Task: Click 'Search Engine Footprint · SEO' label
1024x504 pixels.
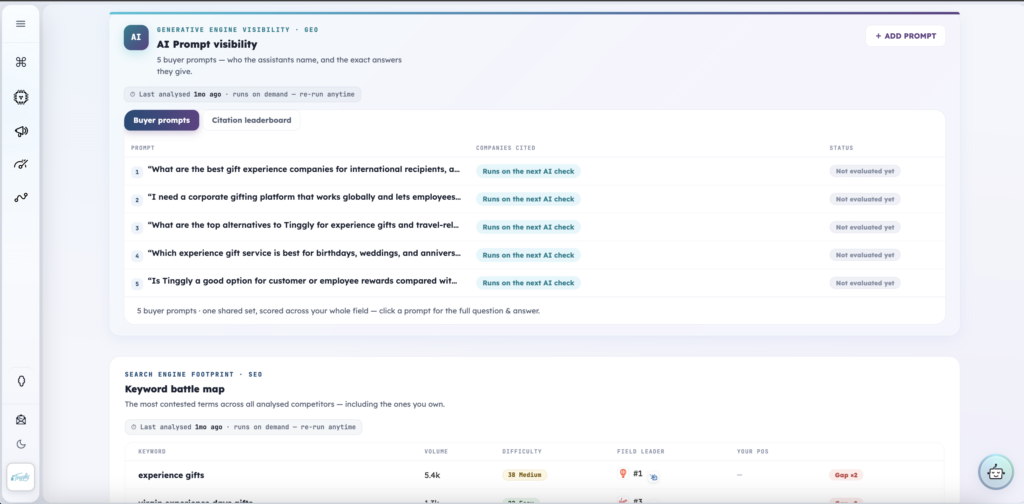Action: tap(193, 375)
